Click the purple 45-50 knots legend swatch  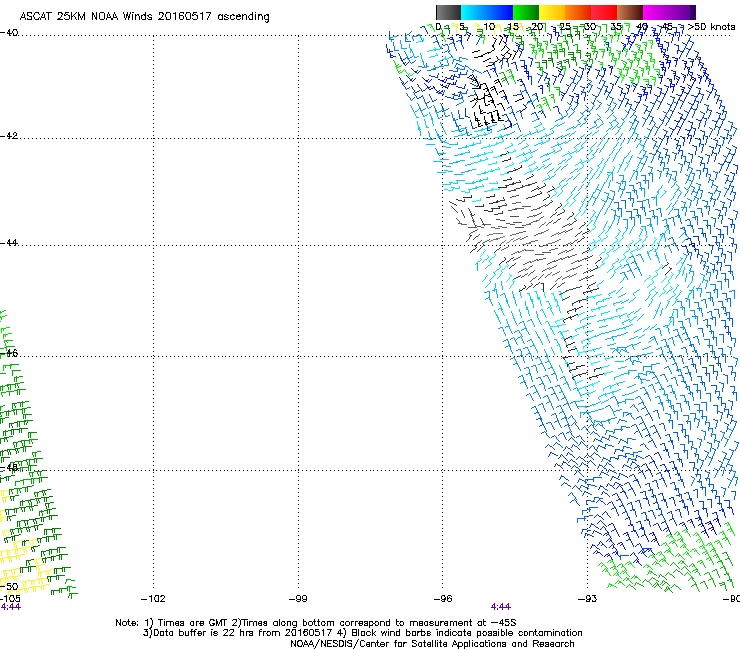(682, 12)
